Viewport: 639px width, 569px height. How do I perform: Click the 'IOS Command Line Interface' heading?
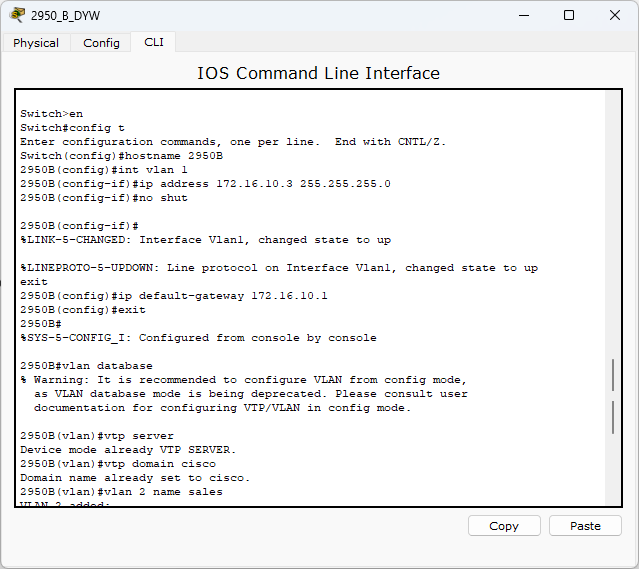(x=318, y=73)
